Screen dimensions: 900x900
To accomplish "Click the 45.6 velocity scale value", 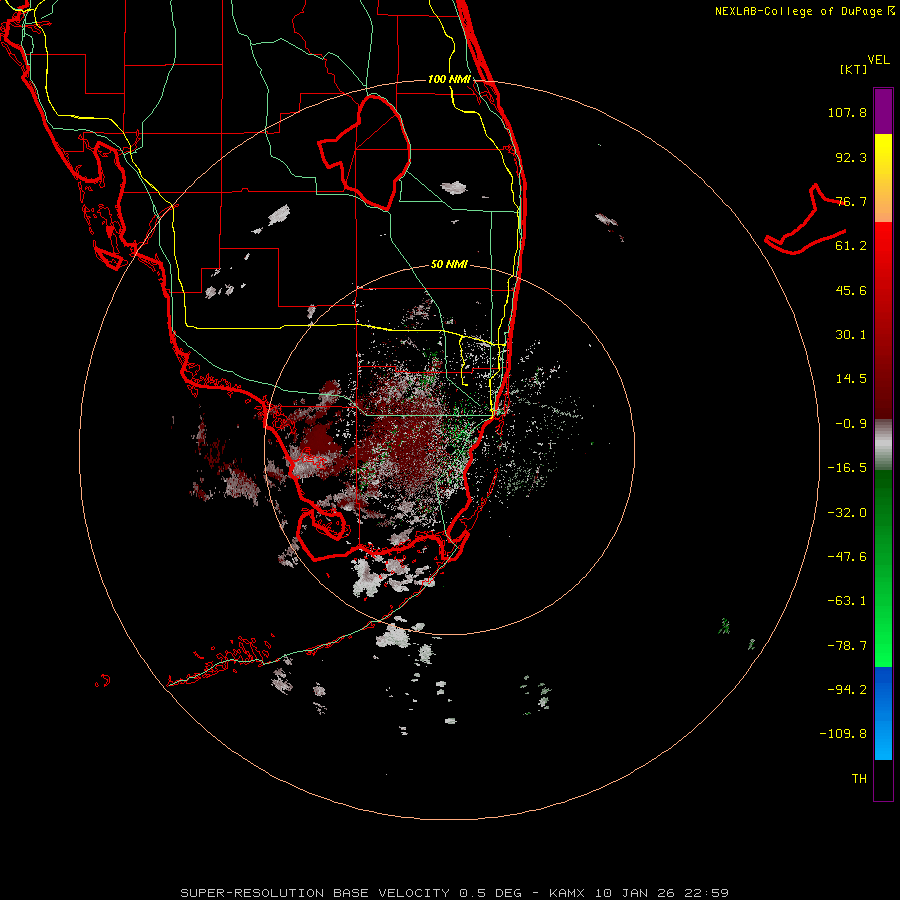I will click(851, 290).
